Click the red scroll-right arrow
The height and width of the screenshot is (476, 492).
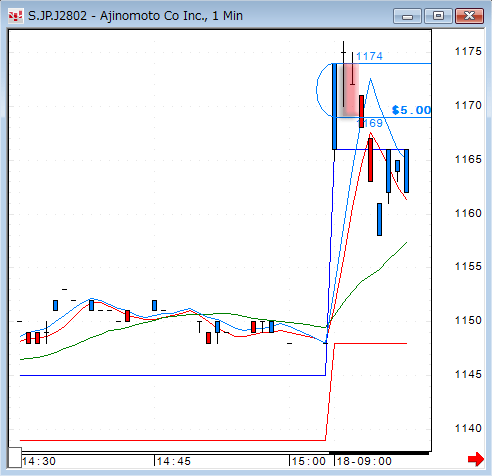(x=476, y=459)
